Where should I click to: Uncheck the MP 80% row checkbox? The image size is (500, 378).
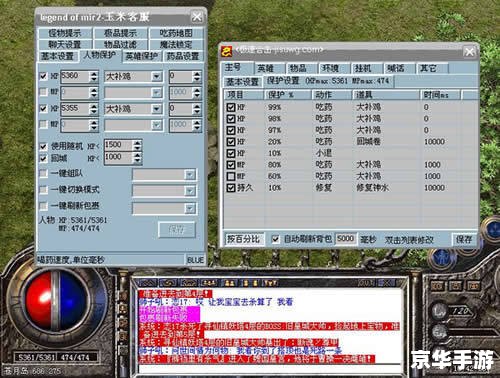tap(231, 165)
